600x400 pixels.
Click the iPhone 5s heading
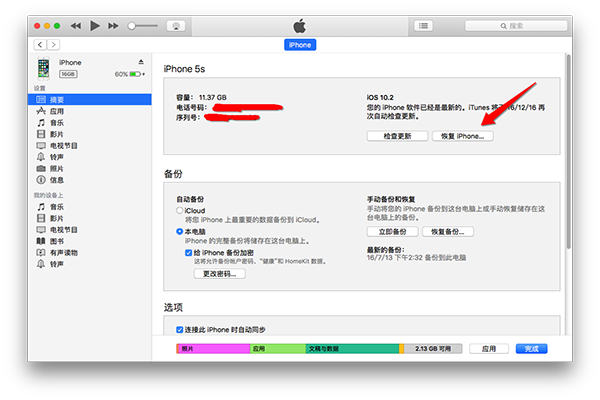pyautogui.click(x=184, y=69)
